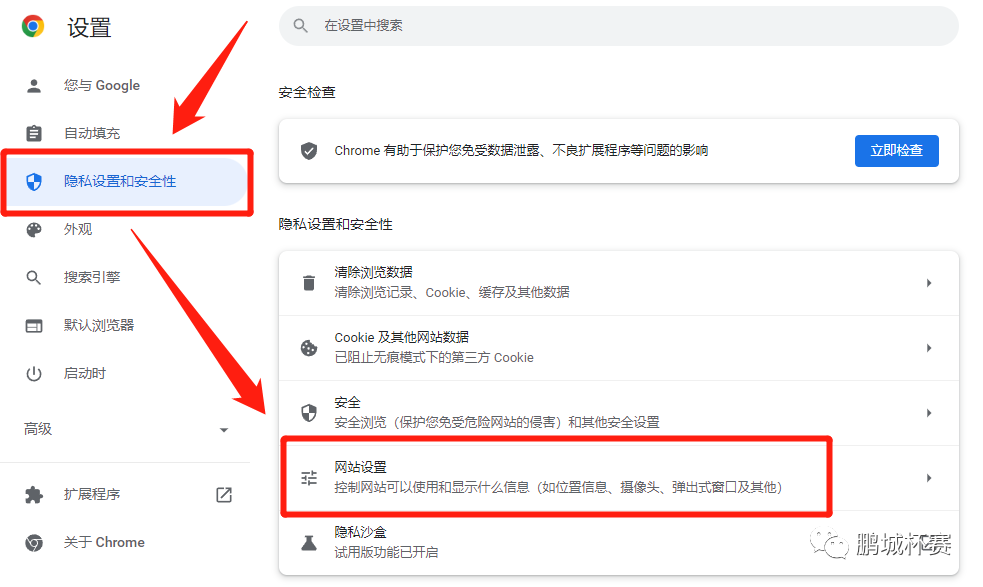983x587 pixels.
Task: Expand the 高级 section arrow
Action: point(224,430)
